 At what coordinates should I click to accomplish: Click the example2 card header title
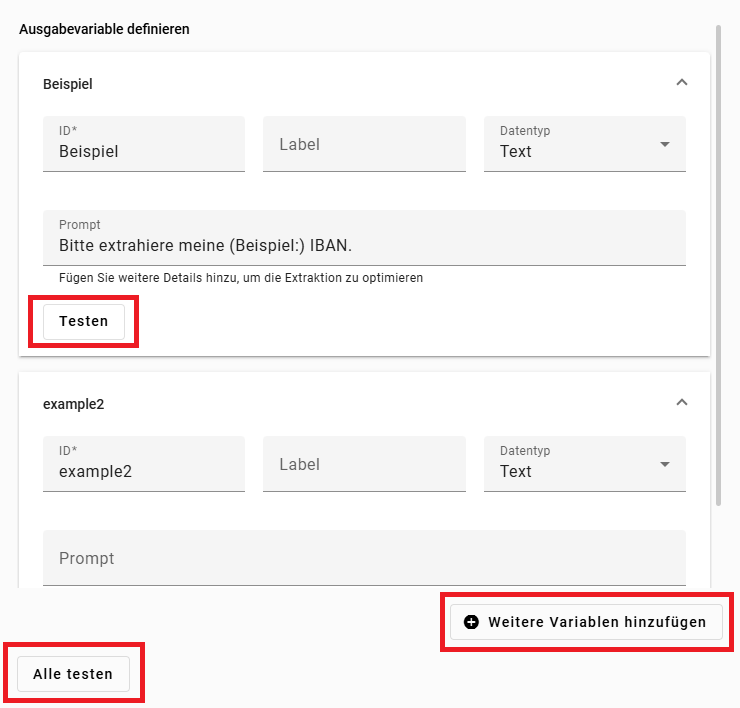click(x=74, y=404)
